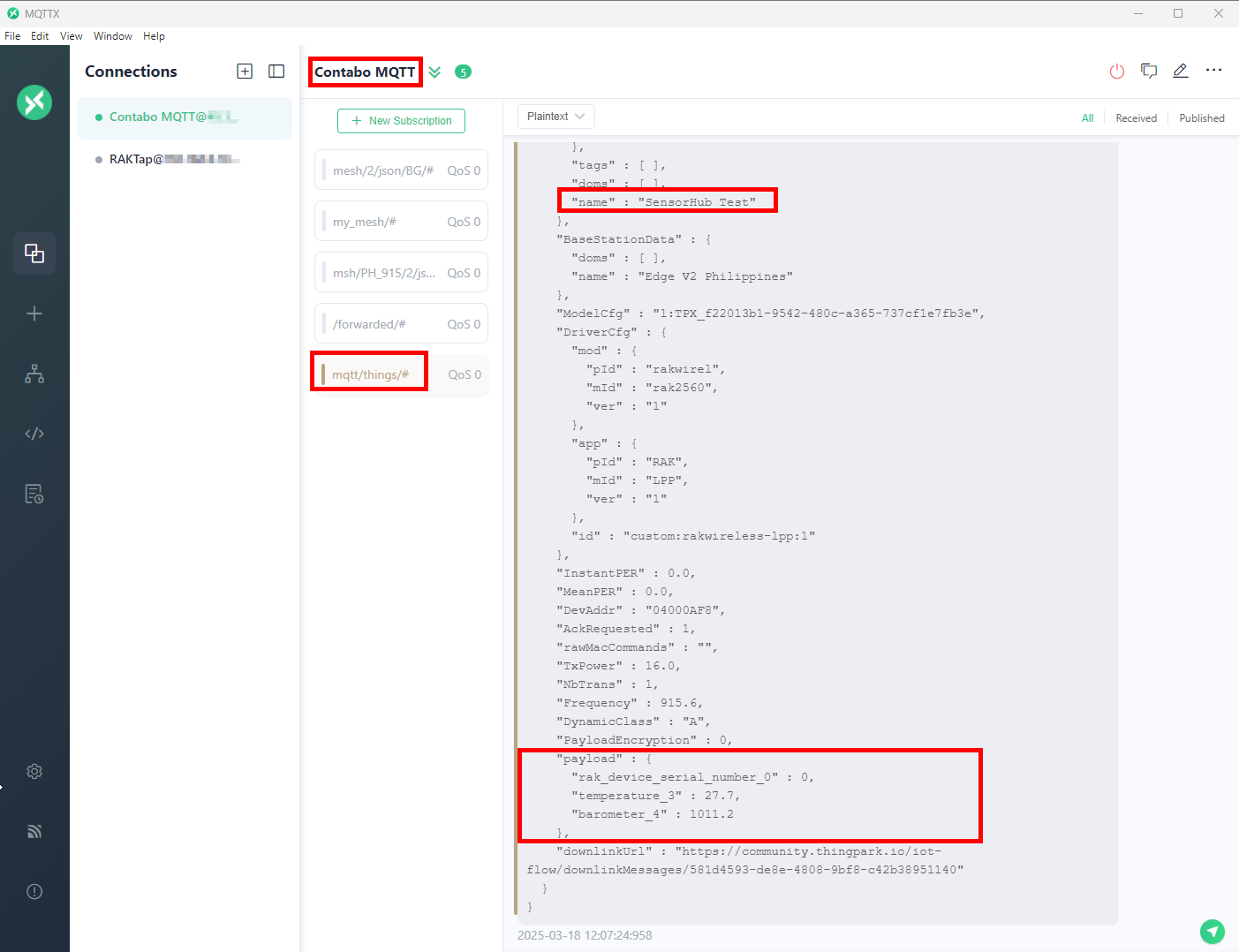The width and height of the screenshot is (1239, 952).
Task: Open the three-dot more options menu
Action: [x=1214, y=70]
